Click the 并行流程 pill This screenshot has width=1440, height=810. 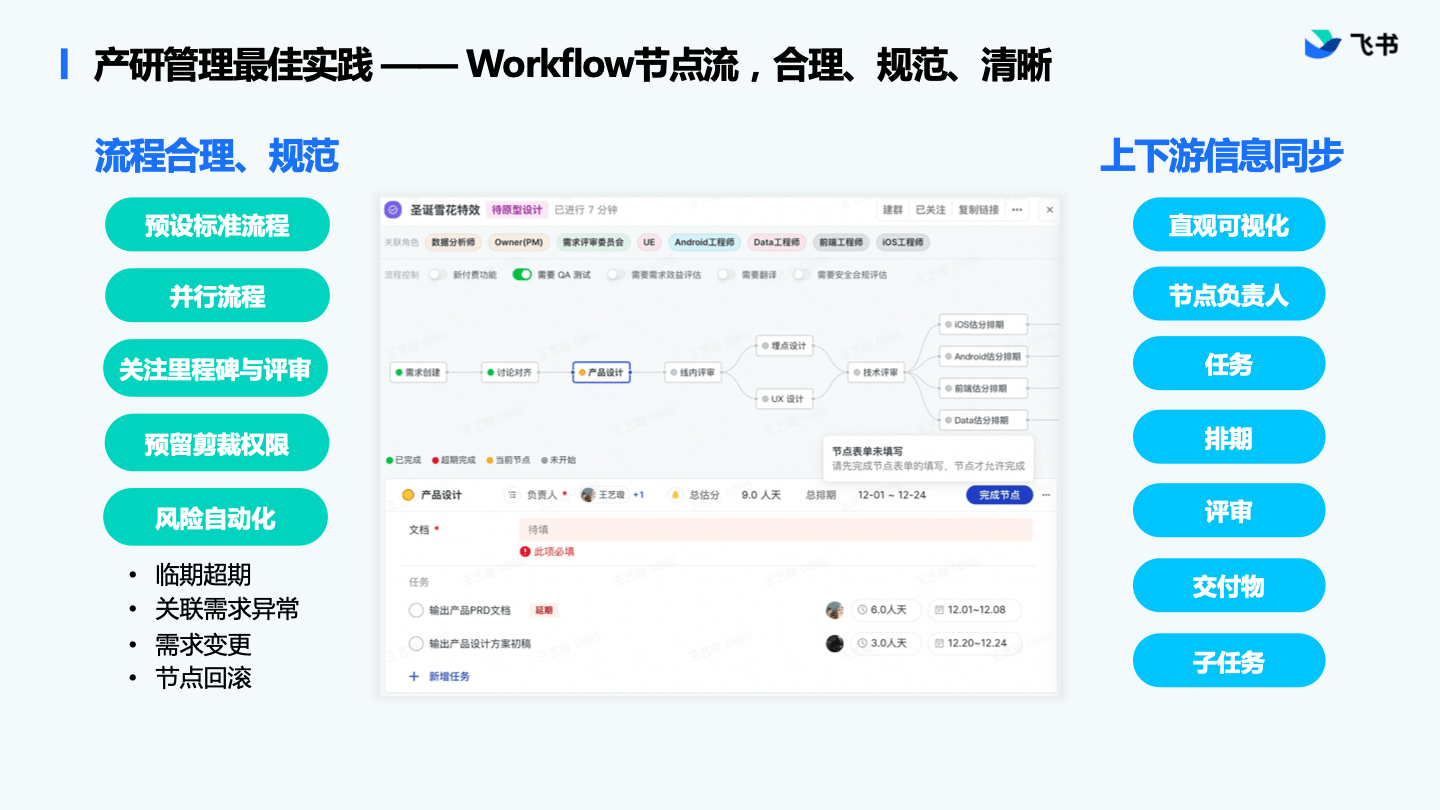click(217, 296)
